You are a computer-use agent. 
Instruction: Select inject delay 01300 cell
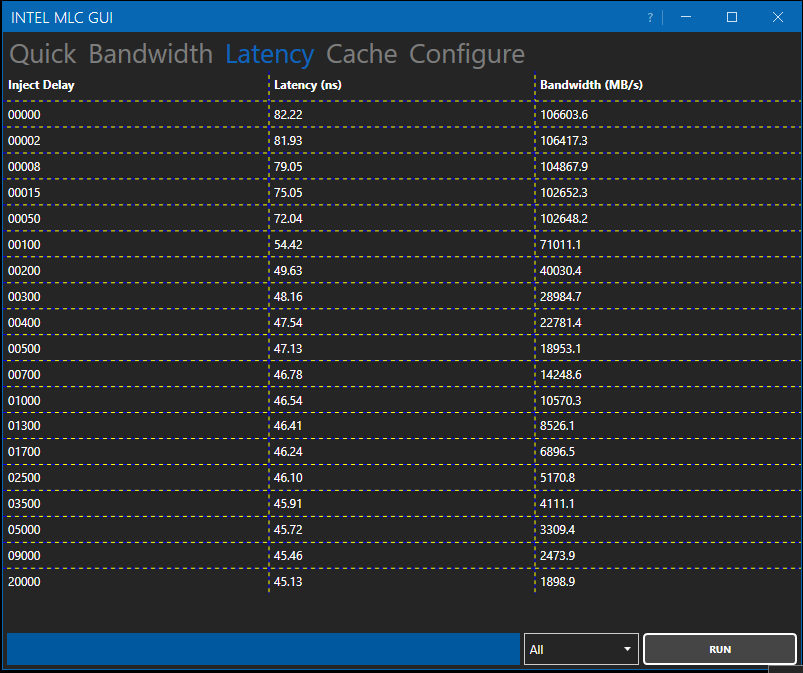coord(24,426)
